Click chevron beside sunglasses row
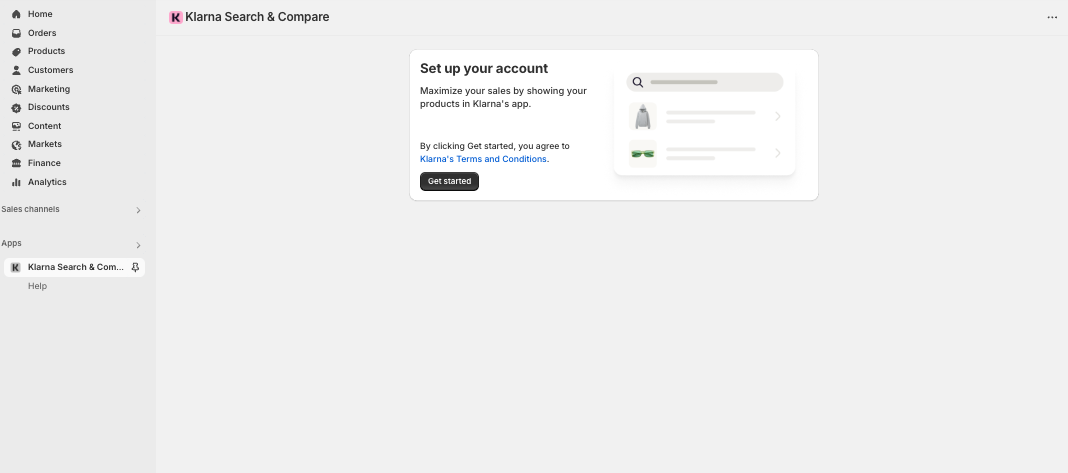This screenshot has width=1068, height=473. pyautogui.click(x=778, y=153)
